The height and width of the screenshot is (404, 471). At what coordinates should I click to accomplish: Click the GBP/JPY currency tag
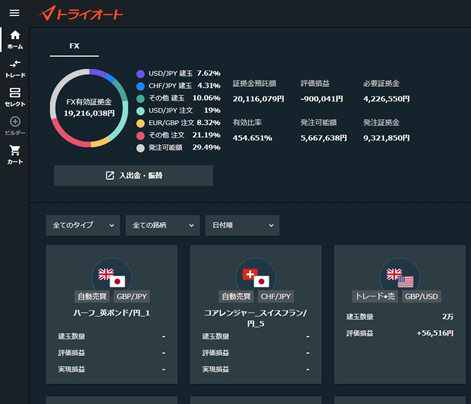132,296
